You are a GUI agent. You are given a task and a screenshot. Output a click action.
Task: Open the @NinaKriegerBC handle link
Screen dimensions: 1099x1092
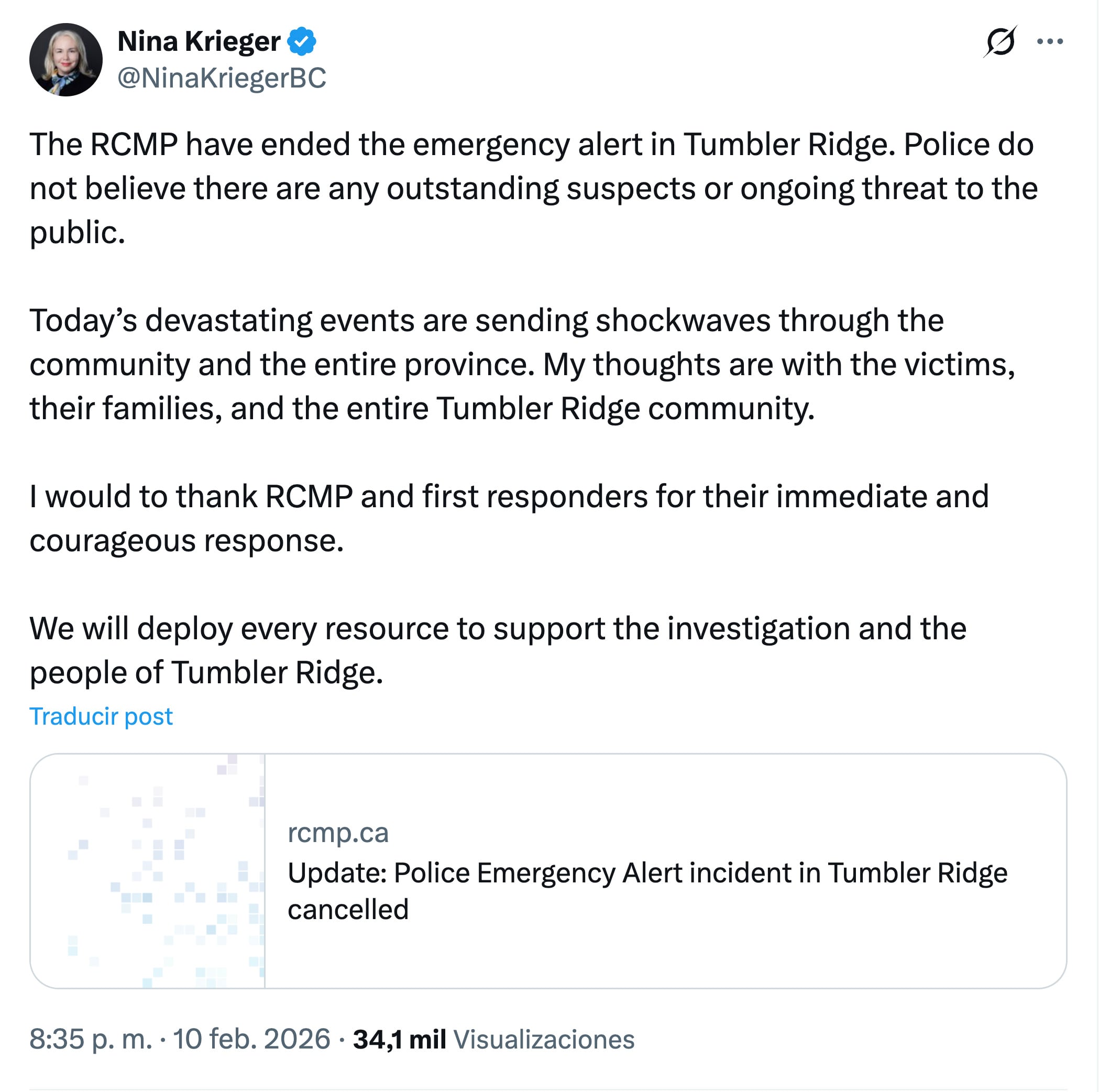(222, 78)
